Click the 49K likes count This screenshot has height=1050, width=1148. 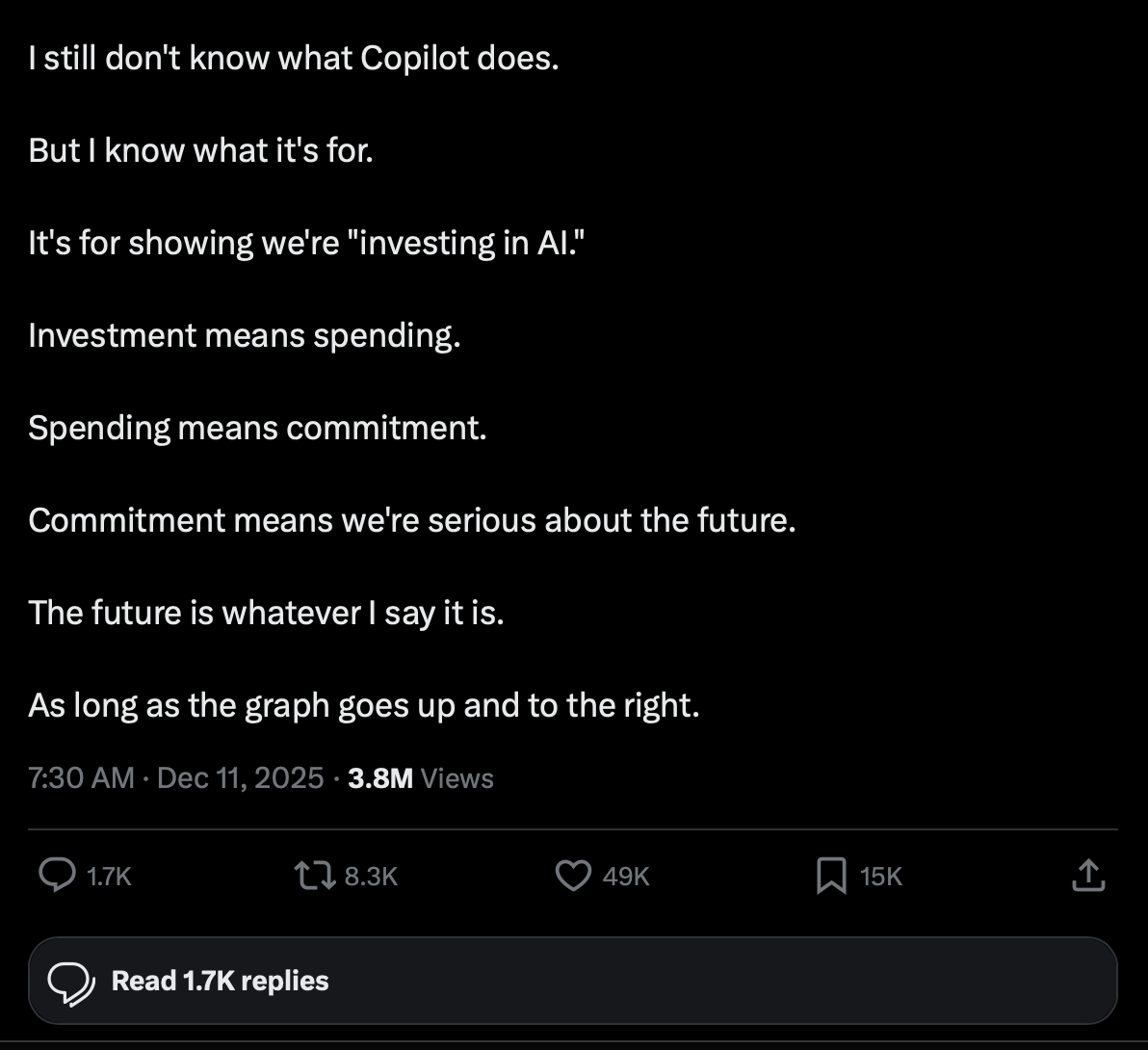pos(626,877)
